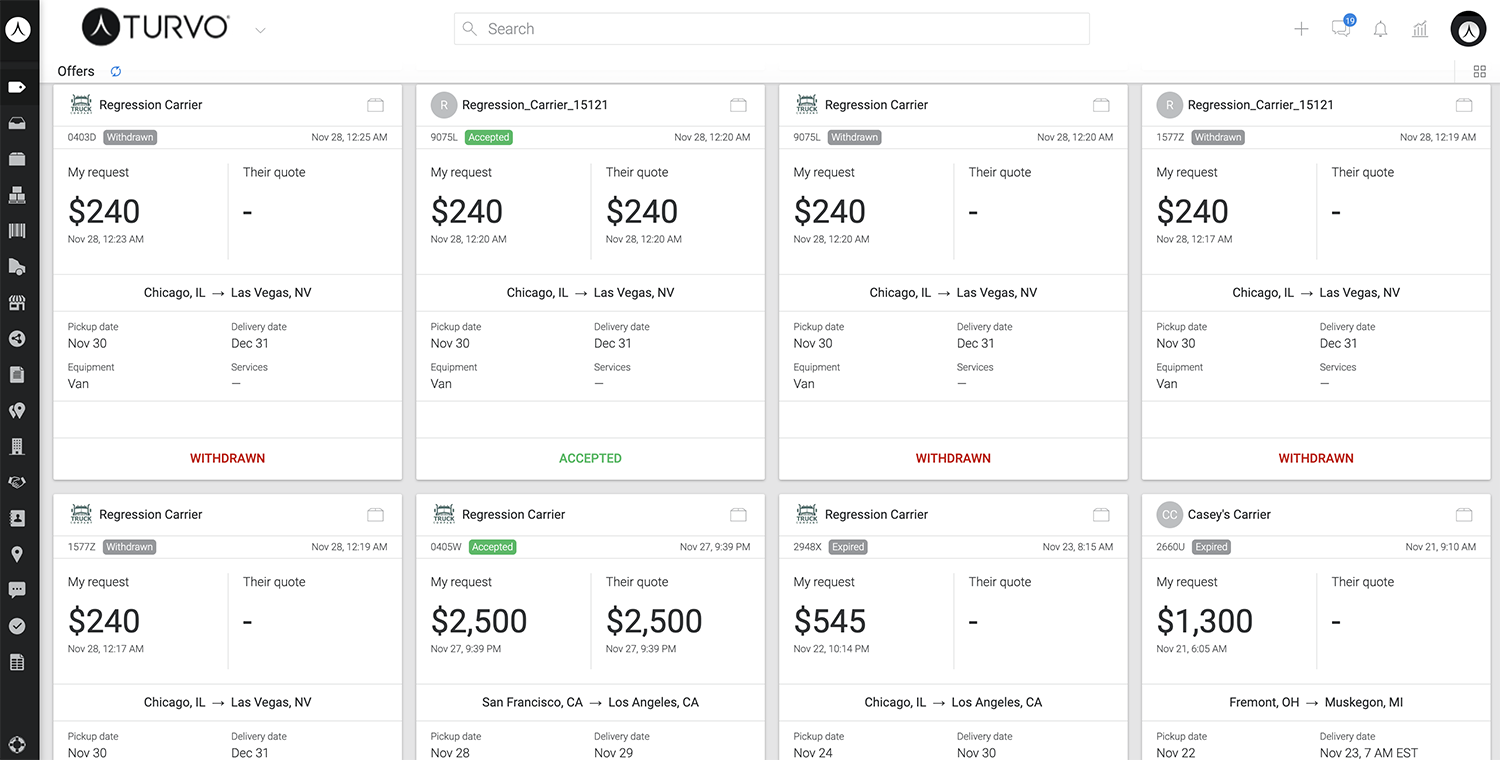Screen dimensions: 1500x760
Task: Open the barcode icon in left sidebar
Action: (17, 231)
